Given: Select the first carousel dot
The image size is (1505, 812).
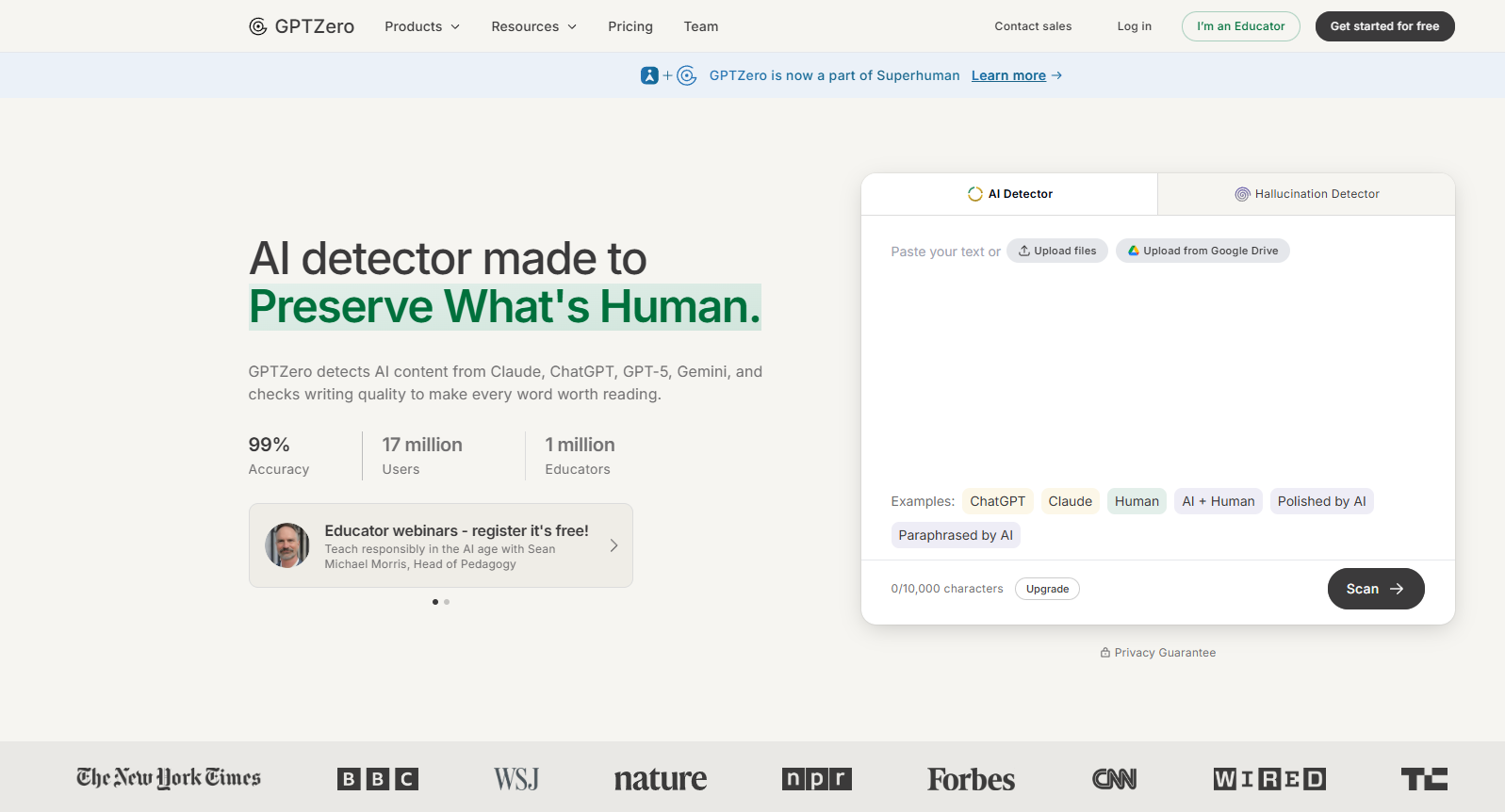Looking at the screenshot, I should pos(435,602).
